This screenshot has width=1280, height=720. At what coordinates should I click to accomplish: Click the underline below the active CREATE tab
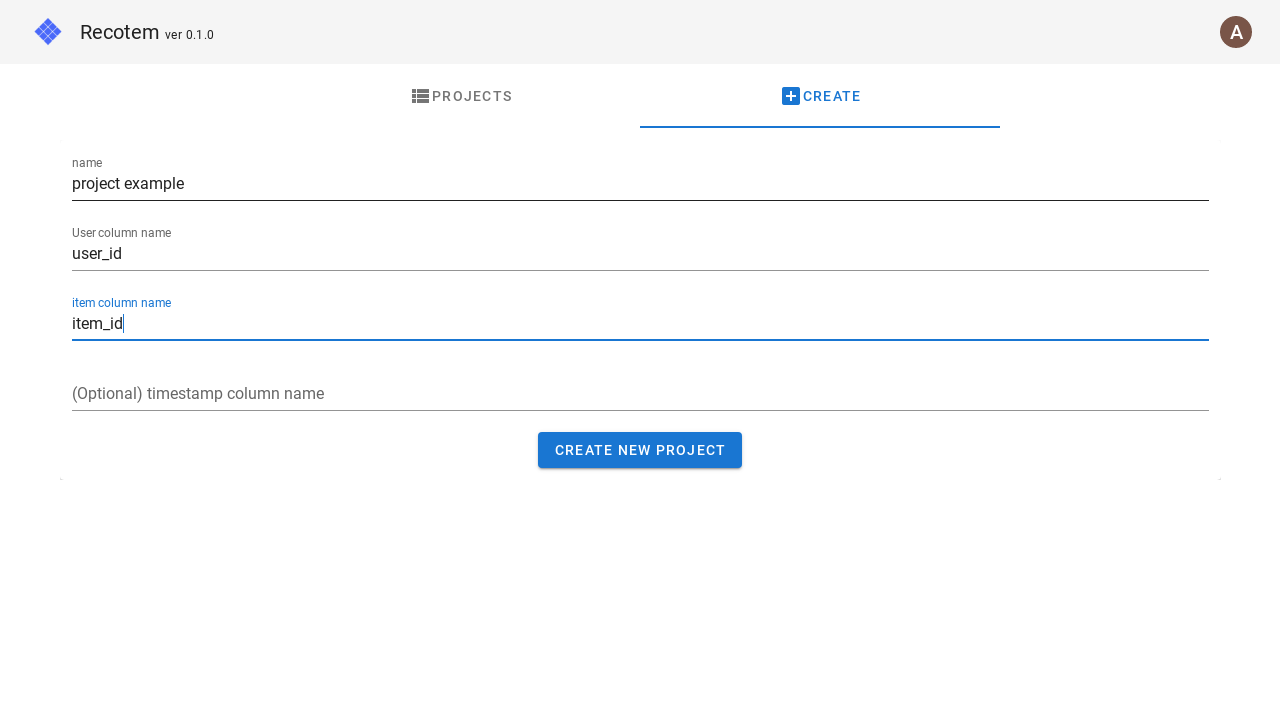[820, 127]
